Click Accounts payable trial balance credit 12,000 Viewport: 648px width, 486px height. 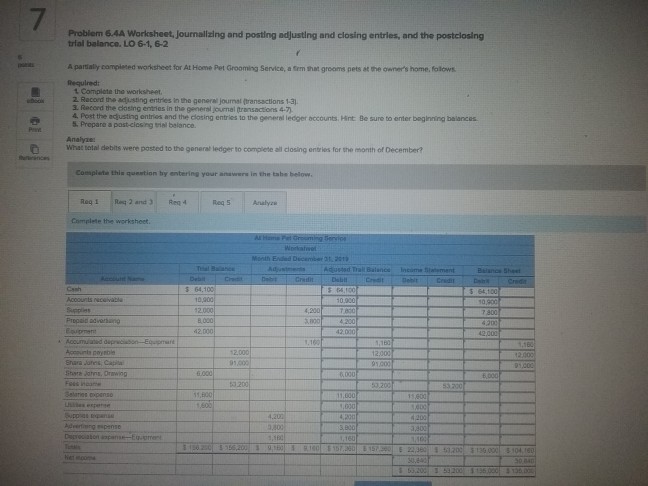[232, 353]
